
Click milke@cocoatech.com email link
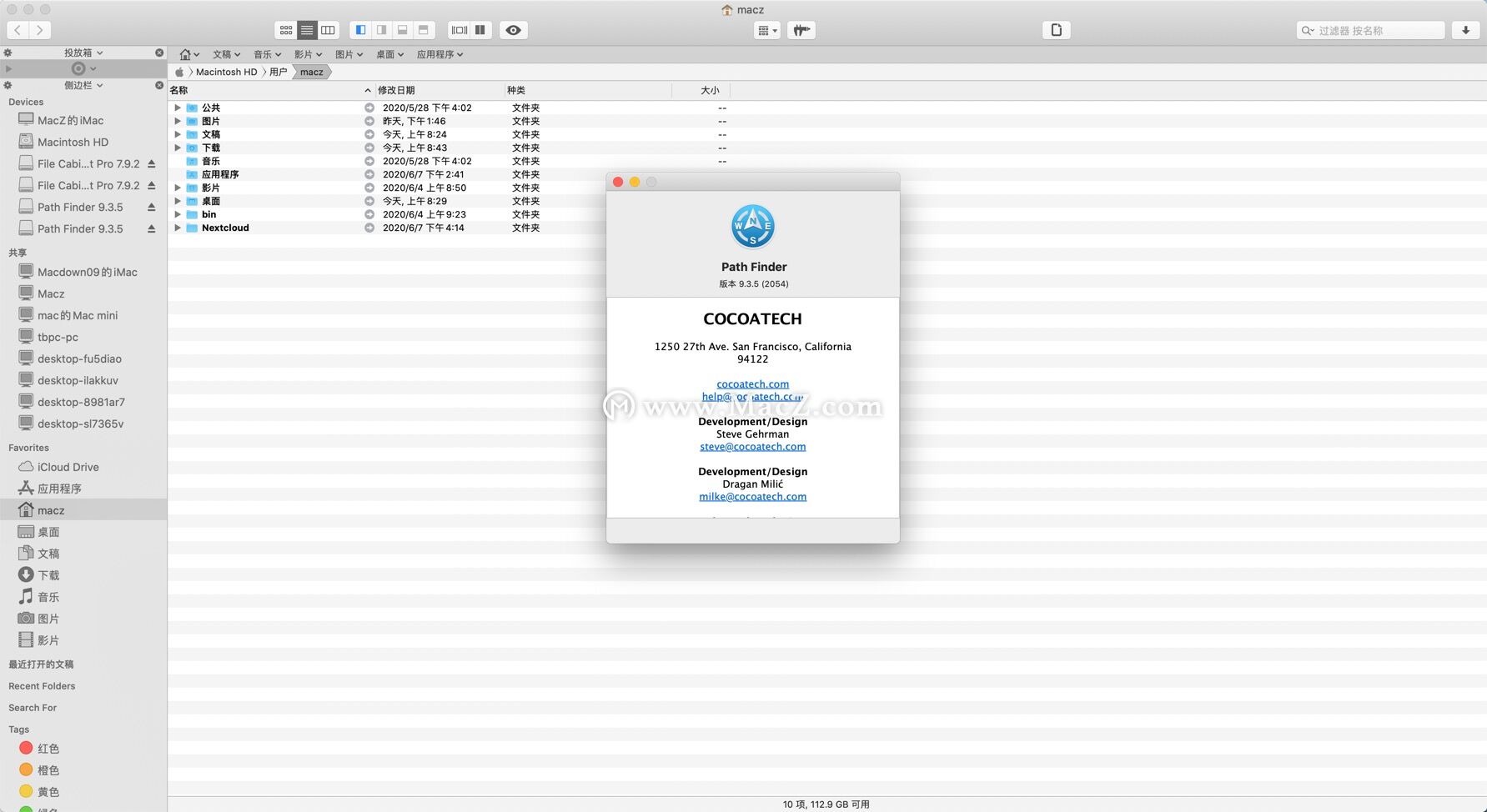pyautogui.click(x=752, y=497)
